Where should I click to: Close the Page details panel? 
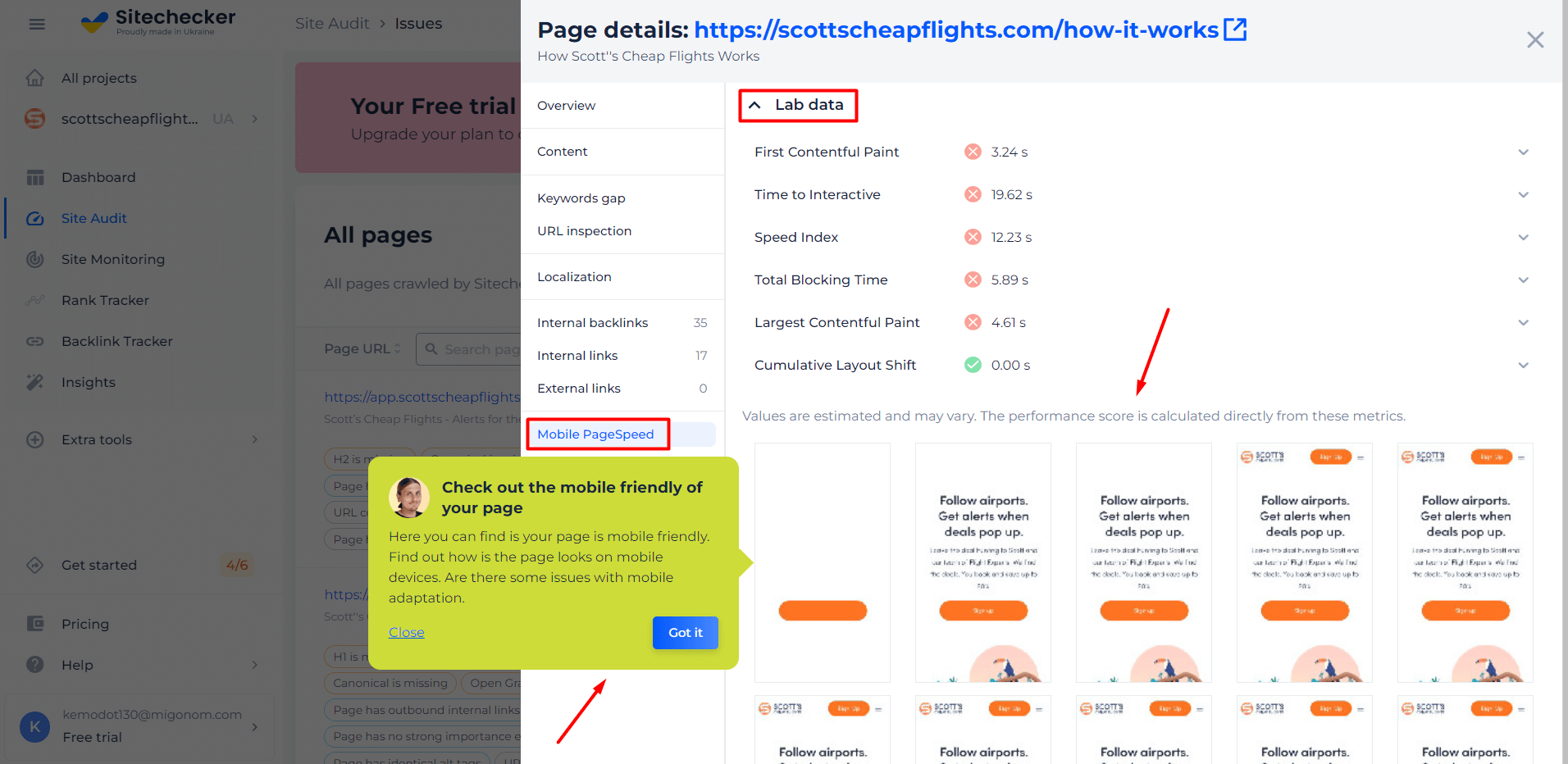click(1535, 39)
